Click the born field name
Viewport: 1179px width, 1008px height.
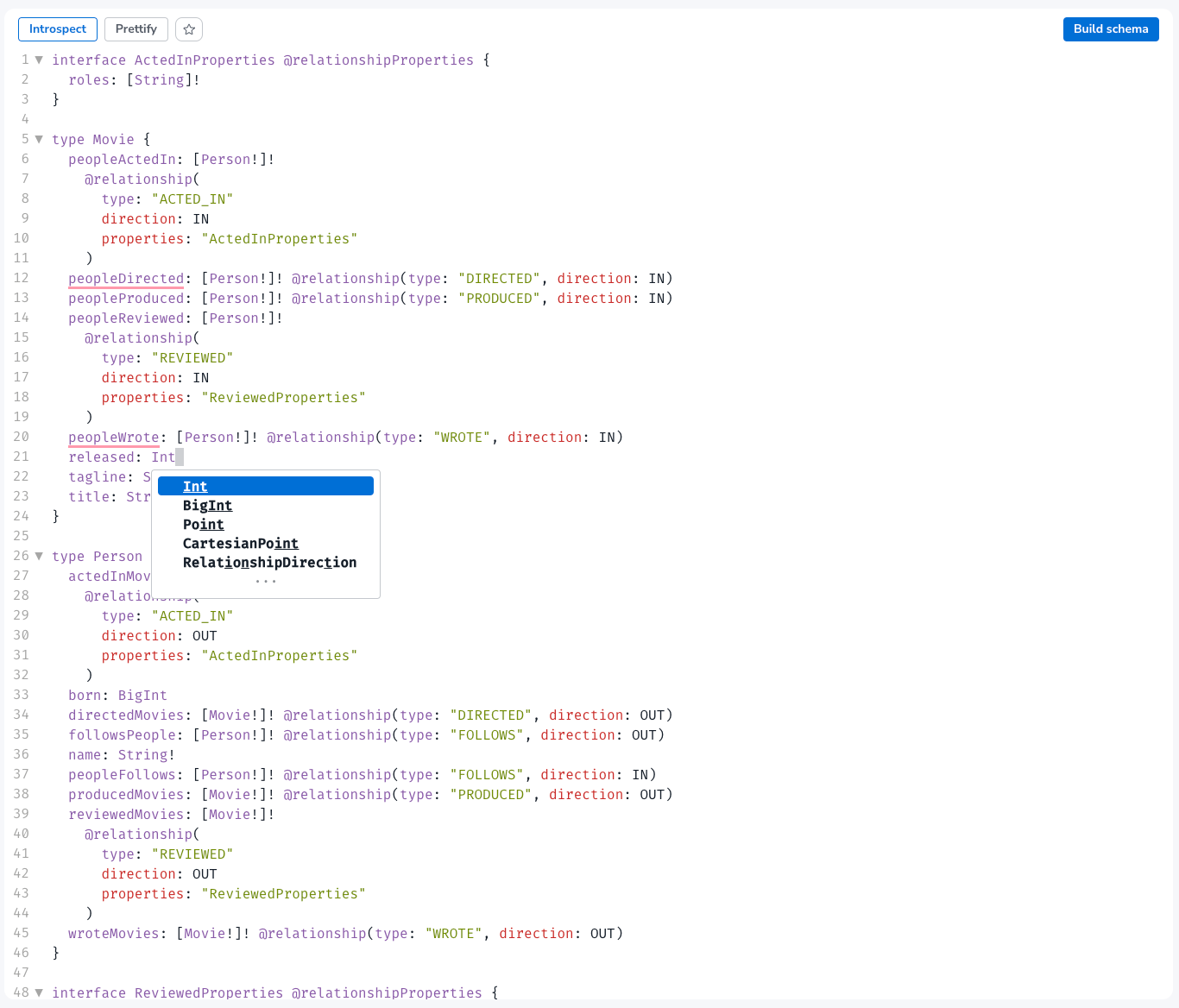click(85, 696)
